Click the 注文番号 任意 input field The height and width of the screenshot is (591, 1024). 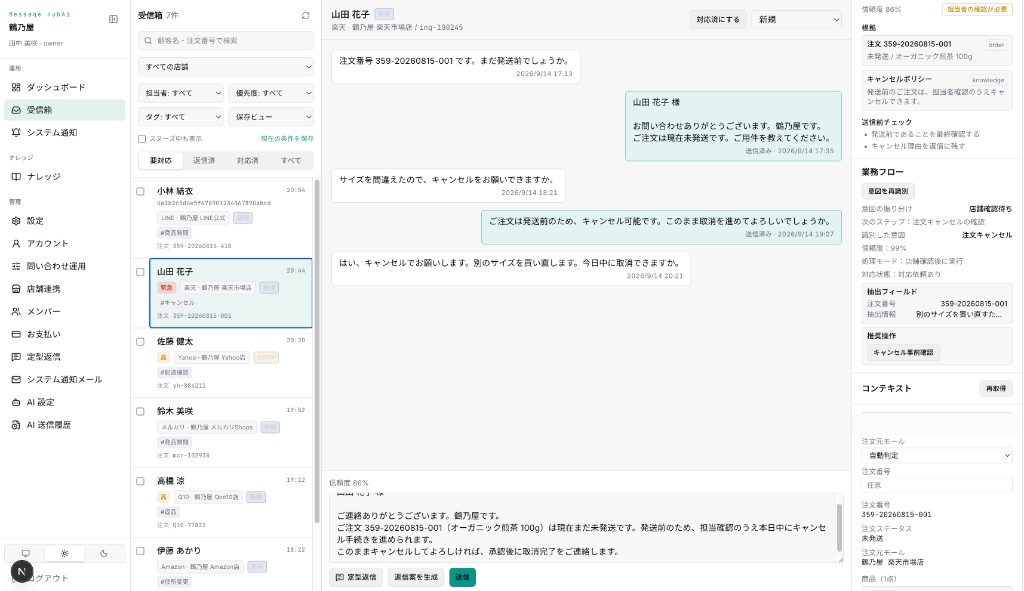(936, 485)
